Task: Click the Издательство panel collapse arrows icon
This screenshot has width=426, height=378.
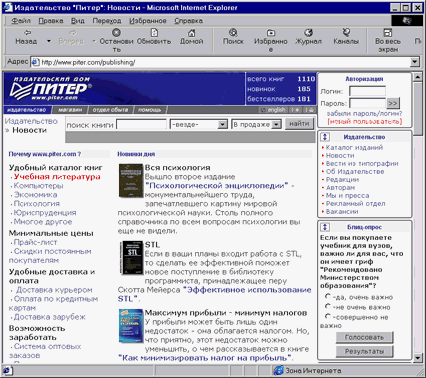Action: point(325,137)
